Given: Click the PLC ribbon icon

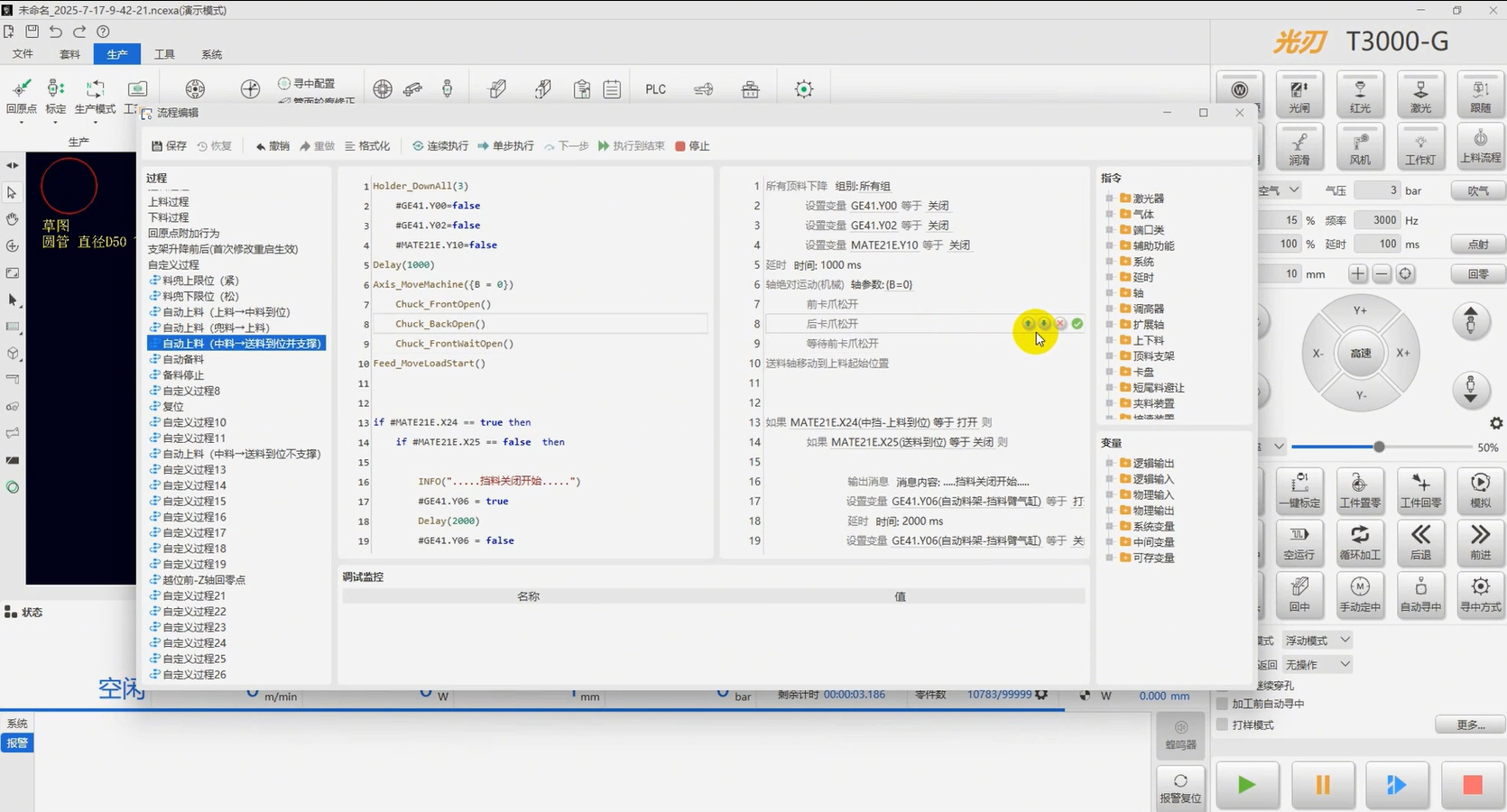Looking at the screenshot, I should tap(656, 89).
